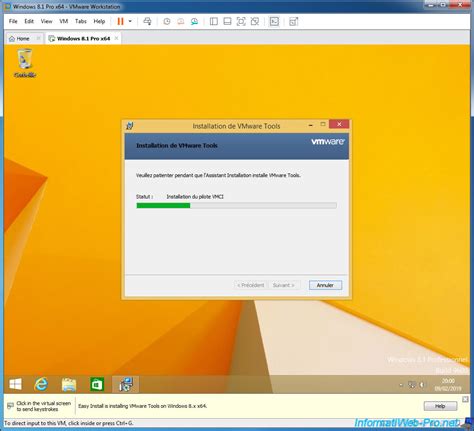This screenshot has width=474, height=431.
Task: Pause the virtual machine with the pause icon
Action: point(120,22)
